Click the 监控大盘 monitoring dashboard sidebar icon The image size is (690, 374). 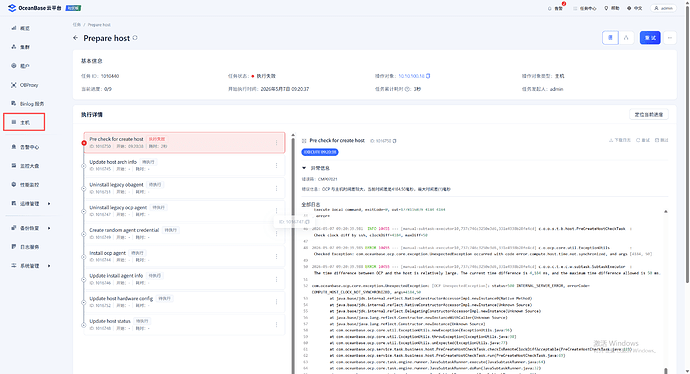click(14, 166)
